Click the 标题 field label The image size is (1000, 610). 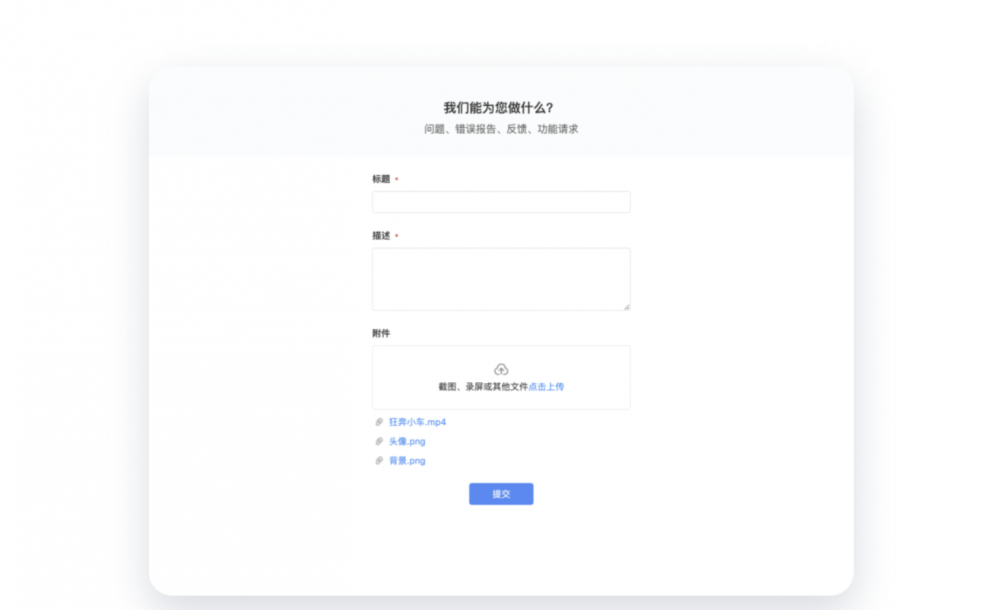point(381,179)
